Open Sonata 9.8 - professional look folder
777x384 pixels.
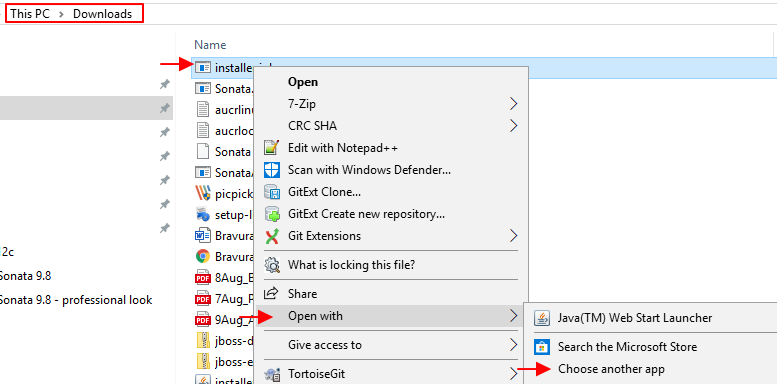pyautogui.click(x=75, y=300)
